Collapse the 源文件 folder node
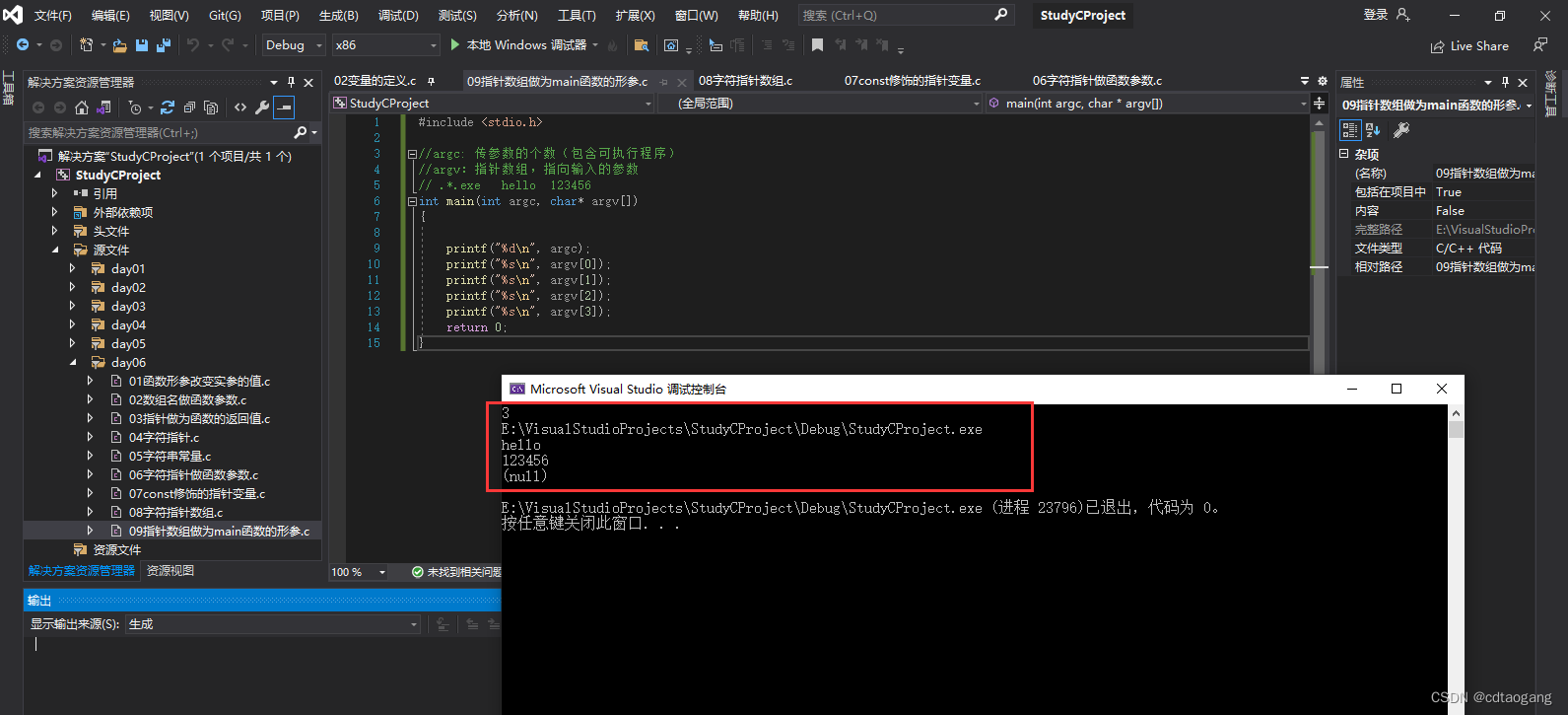 pos(55,250)
